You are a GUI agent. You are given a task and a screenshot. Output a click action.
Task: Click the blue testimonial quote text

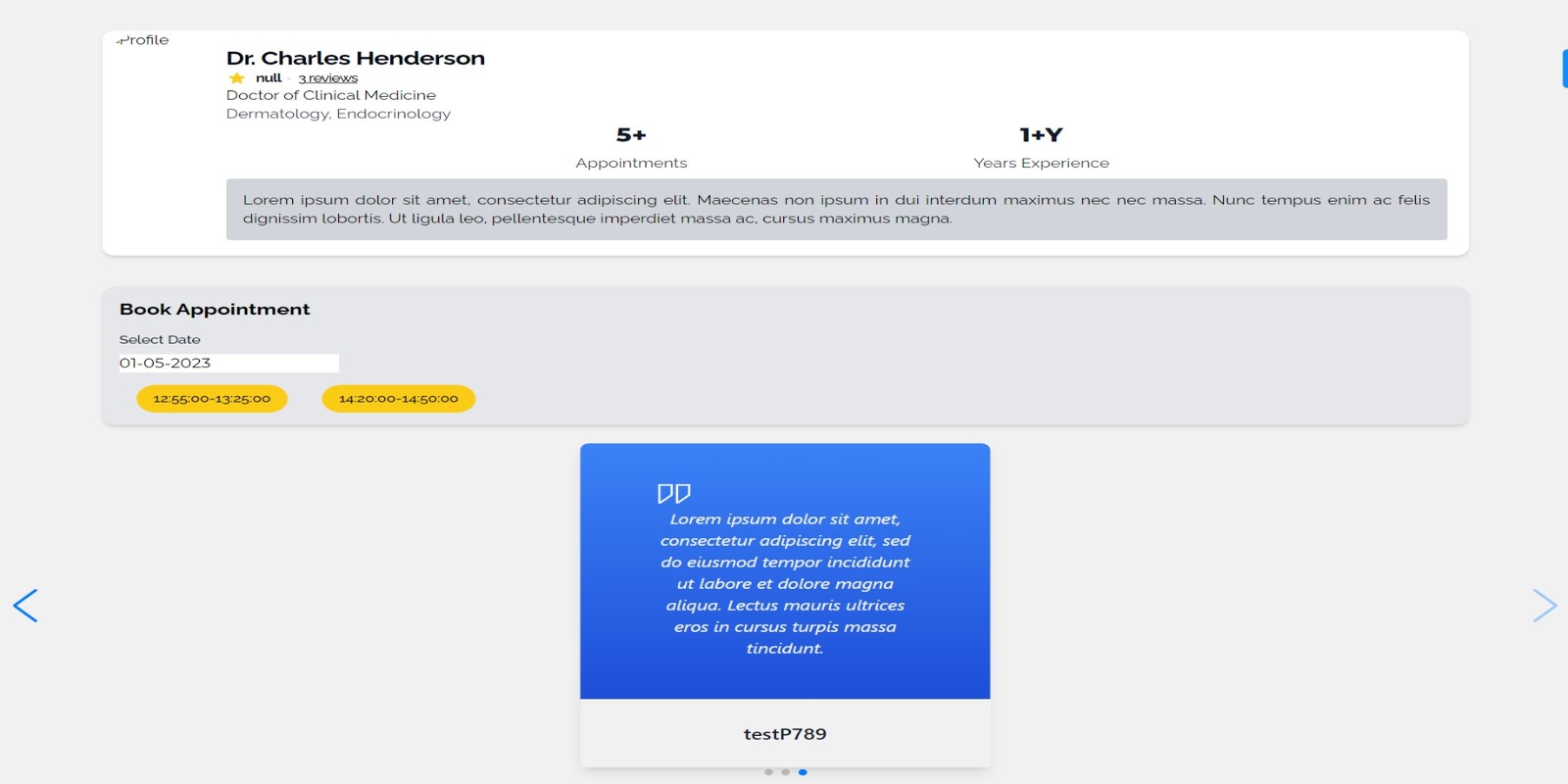coord(785,583)
